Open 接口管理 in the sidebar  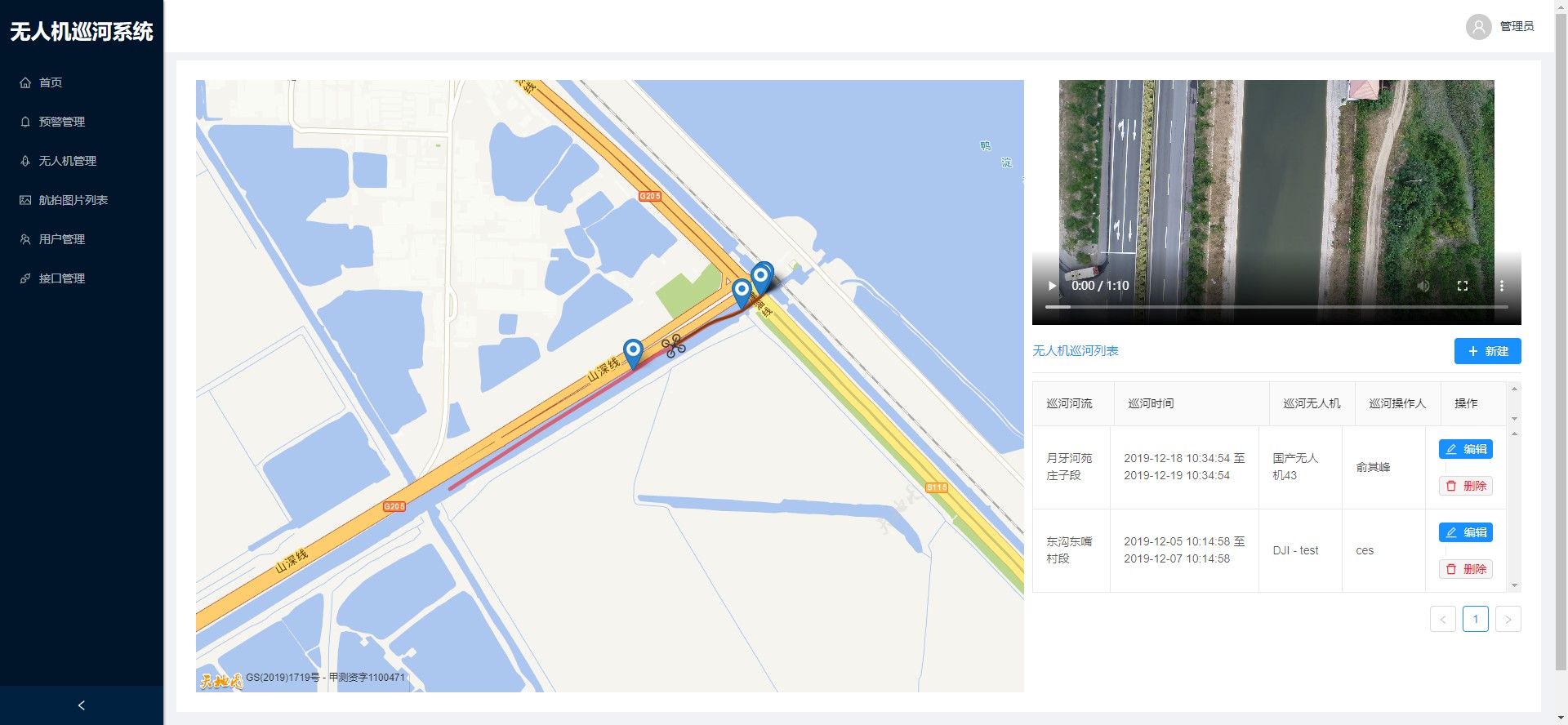tap(62, 278)
